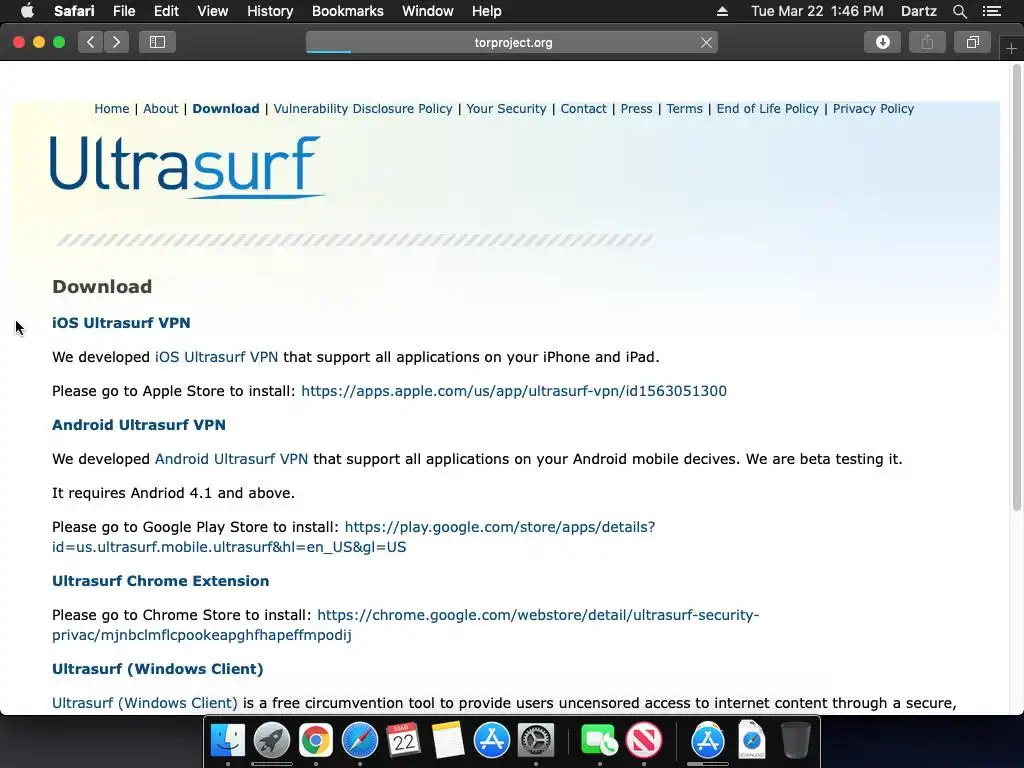Open the View menu
Image resolution: width=1024 pixels, height=768 pixels.
tap(212, 11)
